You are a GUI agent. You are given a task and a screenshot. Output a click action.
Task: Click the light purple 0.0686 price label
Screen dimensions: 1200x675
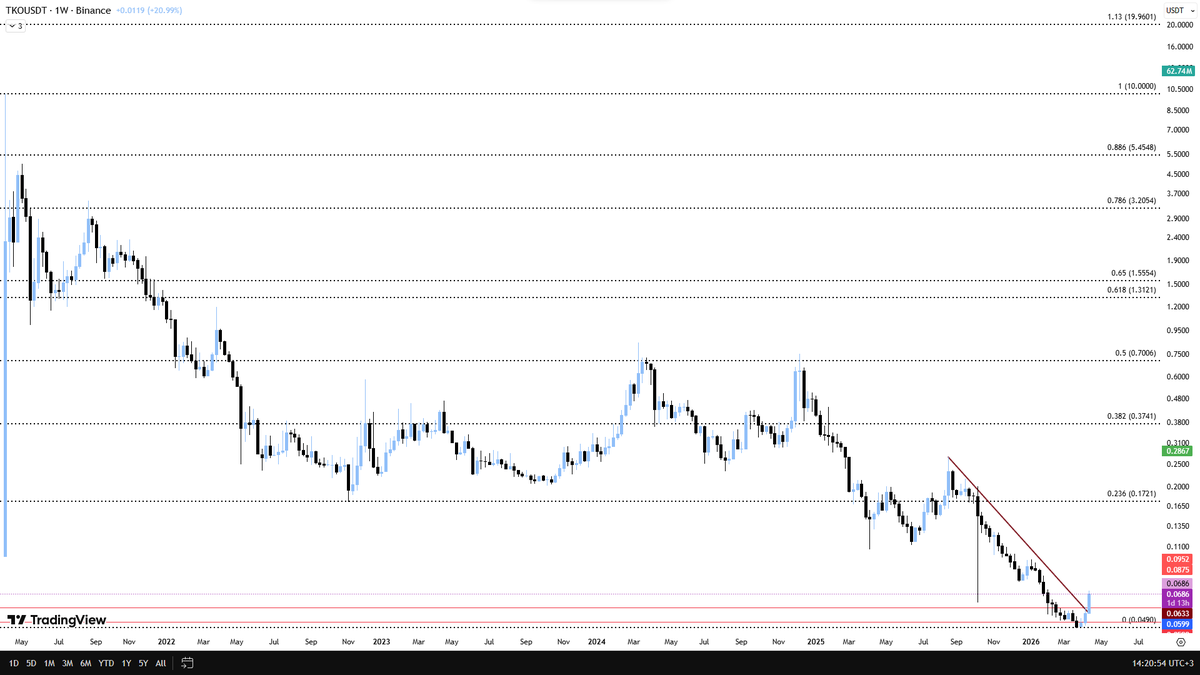point(1175,583)
